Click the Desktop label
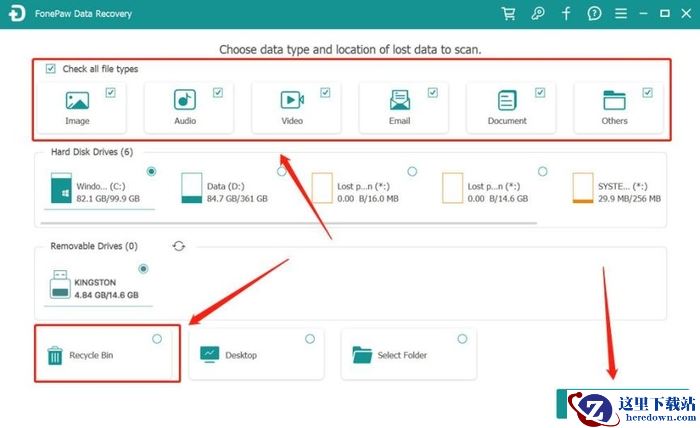This screenshot has height=428, width=700. [241, 355]
